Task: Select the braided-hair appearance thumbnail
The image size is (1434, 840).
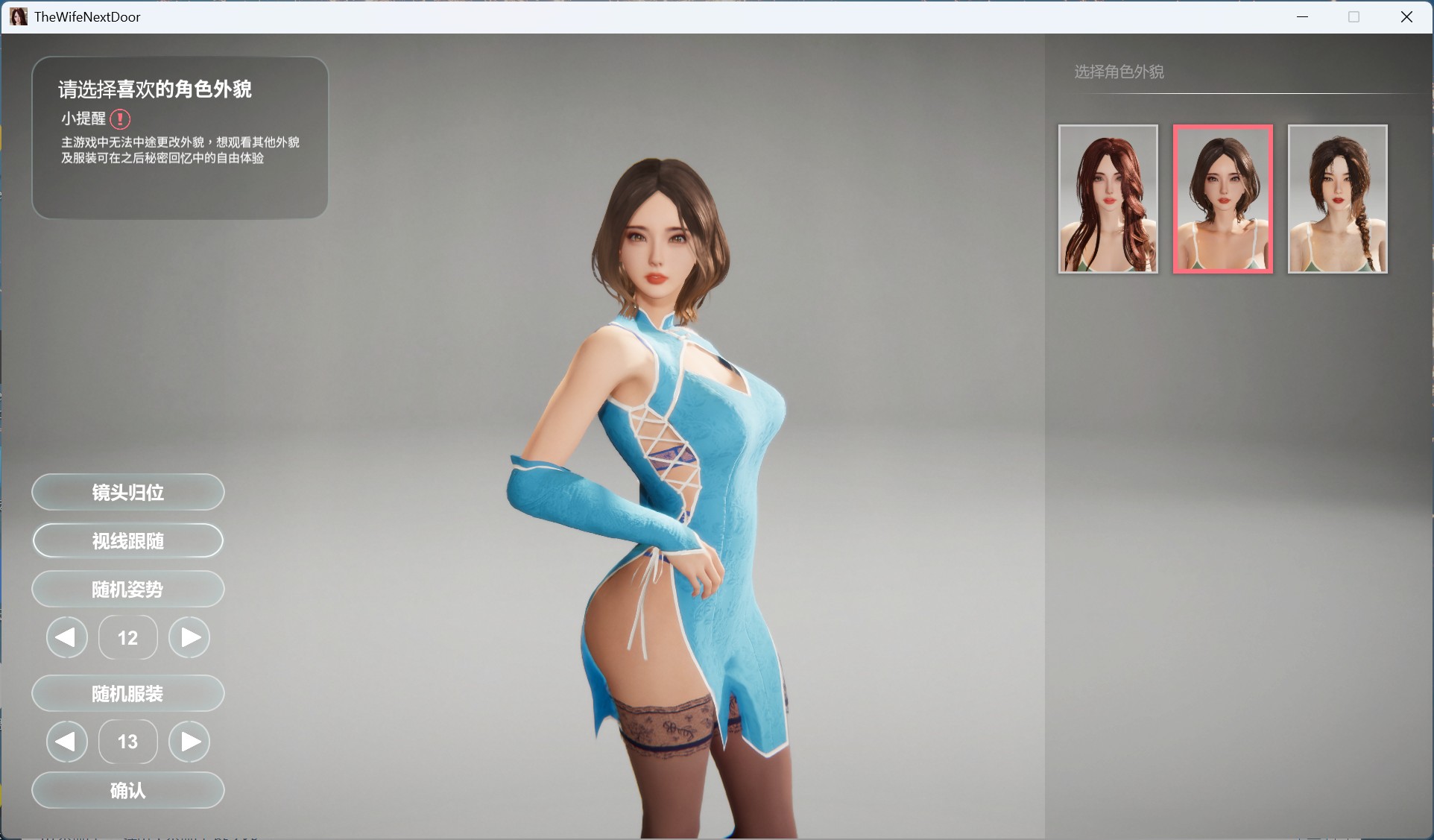Action: 1336,199
